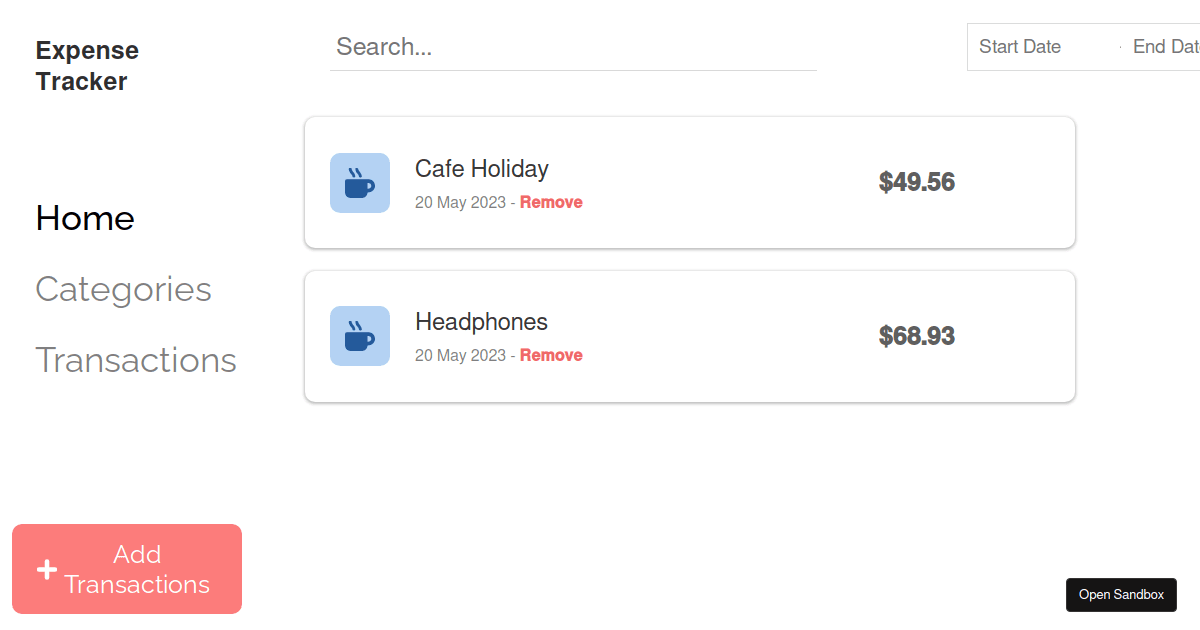Click the Expense Tracker title
Screen dimensions: 1200x630
click(x=87, y=65)
